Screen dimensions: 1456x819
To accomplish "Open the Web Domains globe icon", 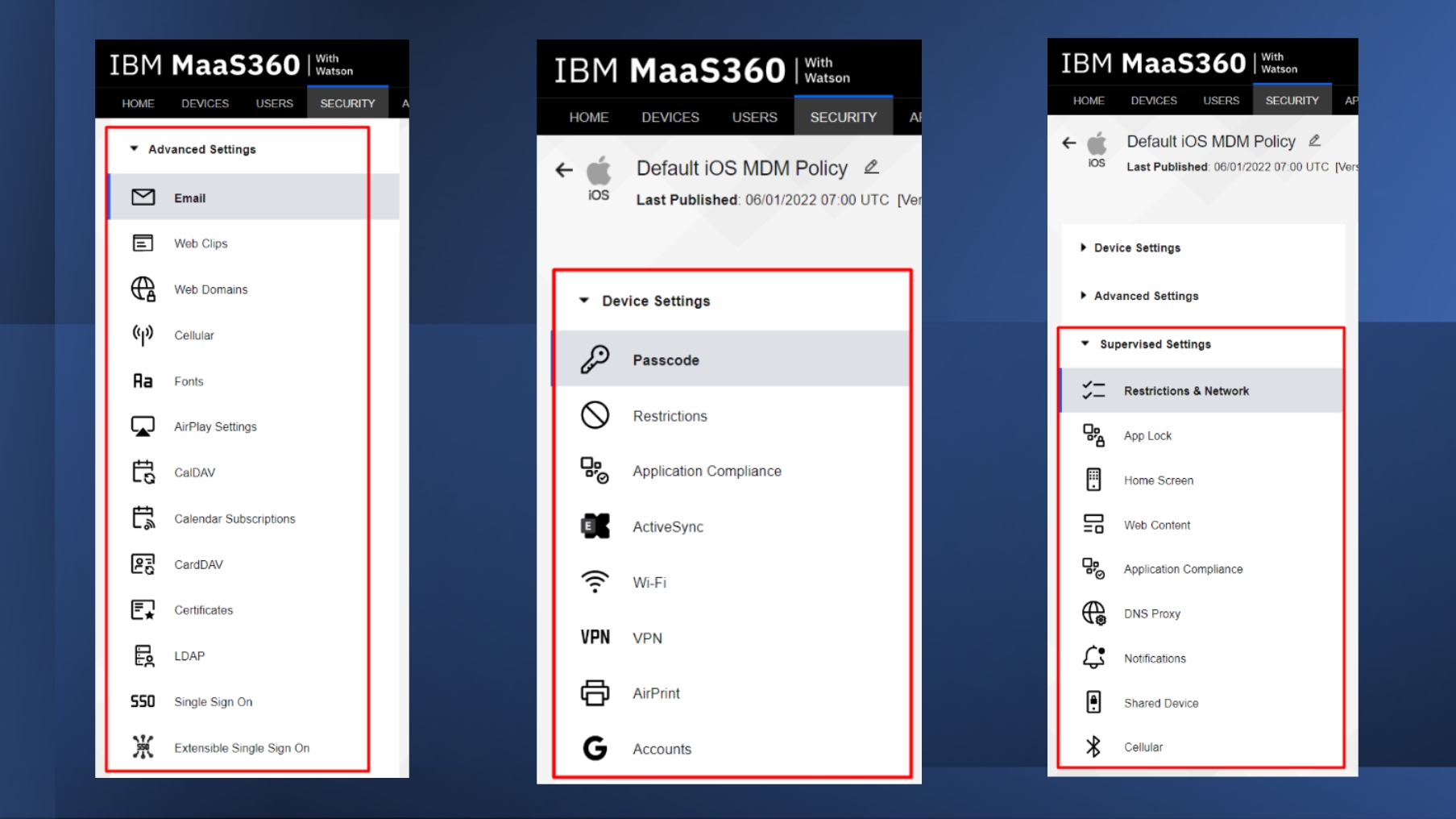I will 143,289.
